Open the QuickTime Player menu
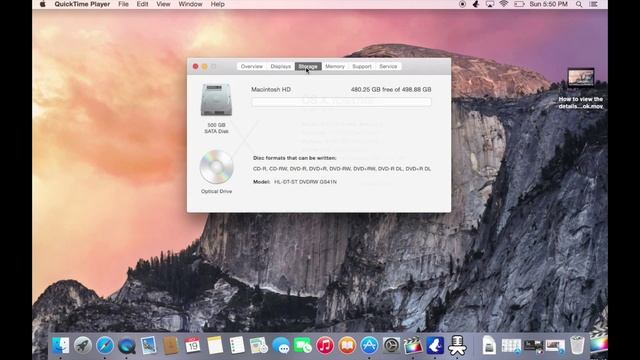This screenshot has width=640, height=360. [82, 4]
